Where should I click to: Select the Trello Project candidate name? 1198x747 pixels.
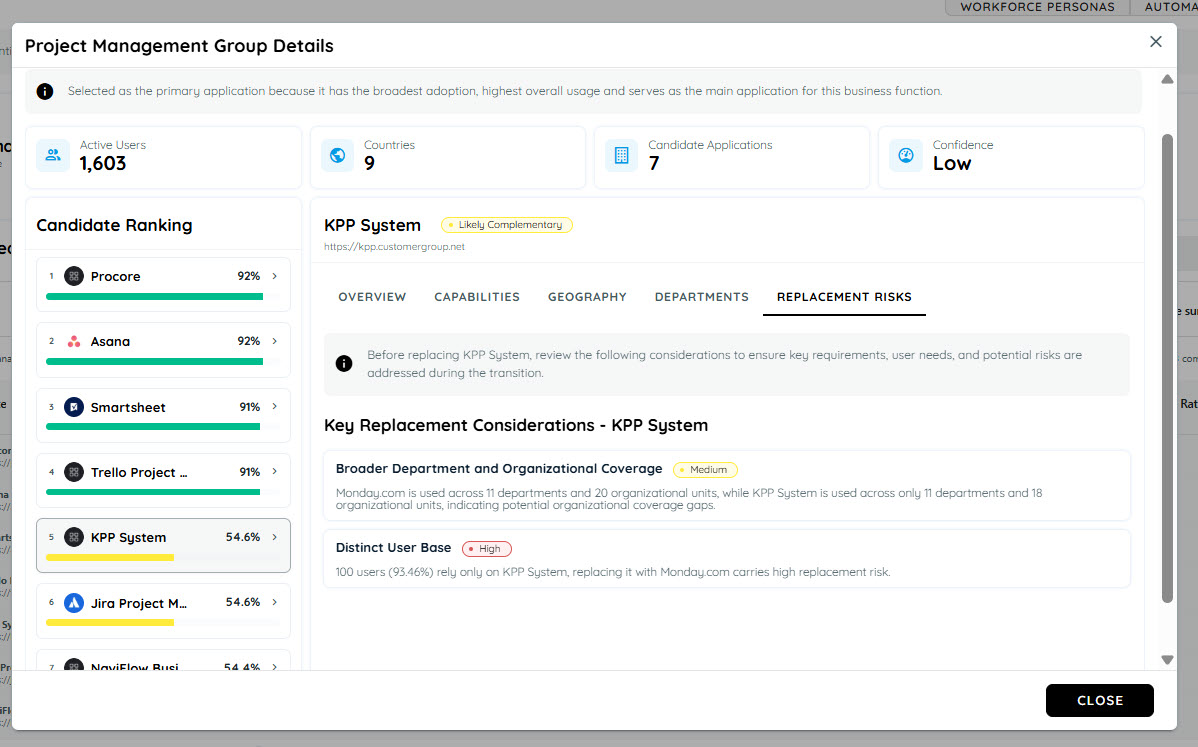click(x=139, y=473)
